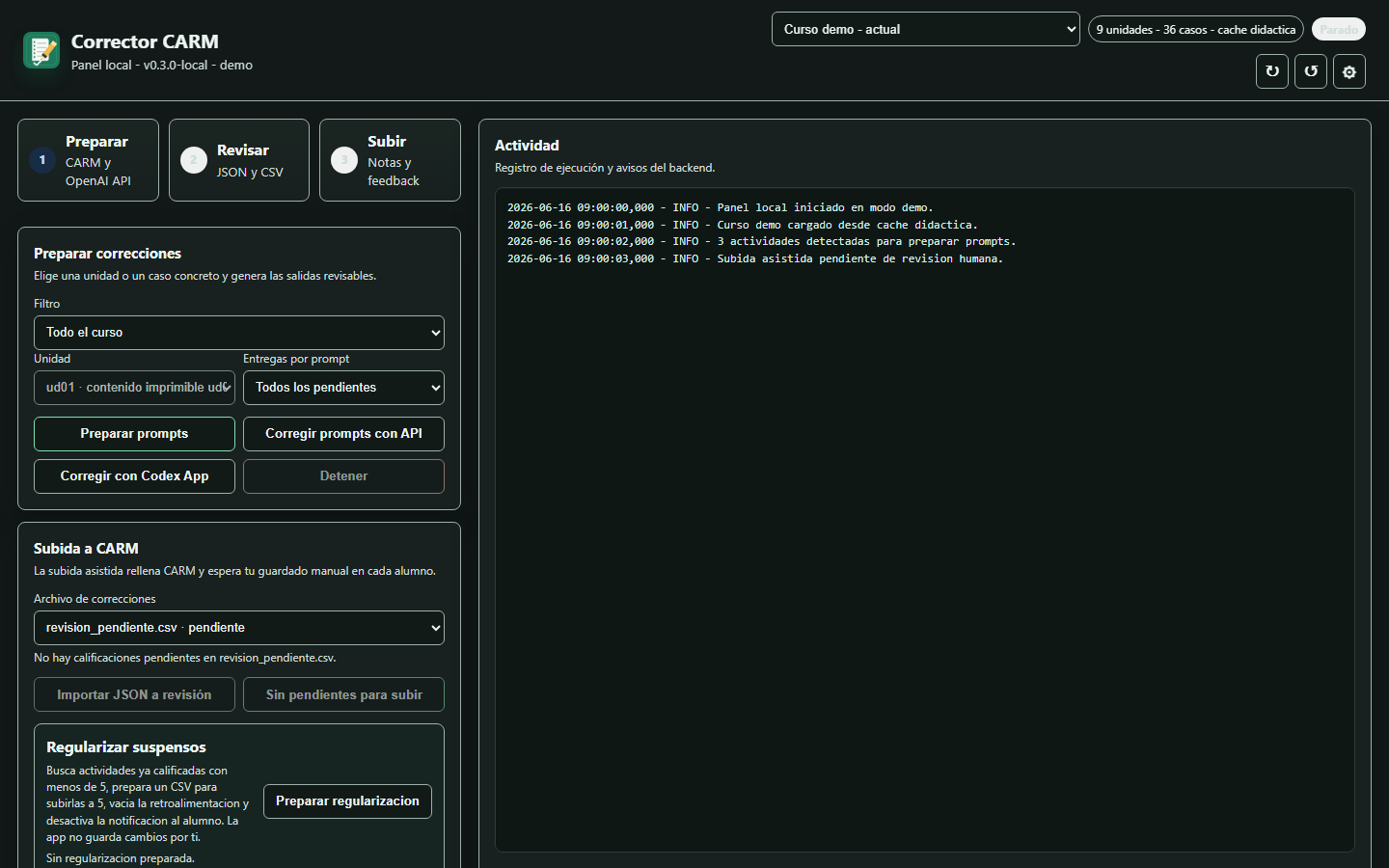Click Corregir prompts con API

click(343, 434)
